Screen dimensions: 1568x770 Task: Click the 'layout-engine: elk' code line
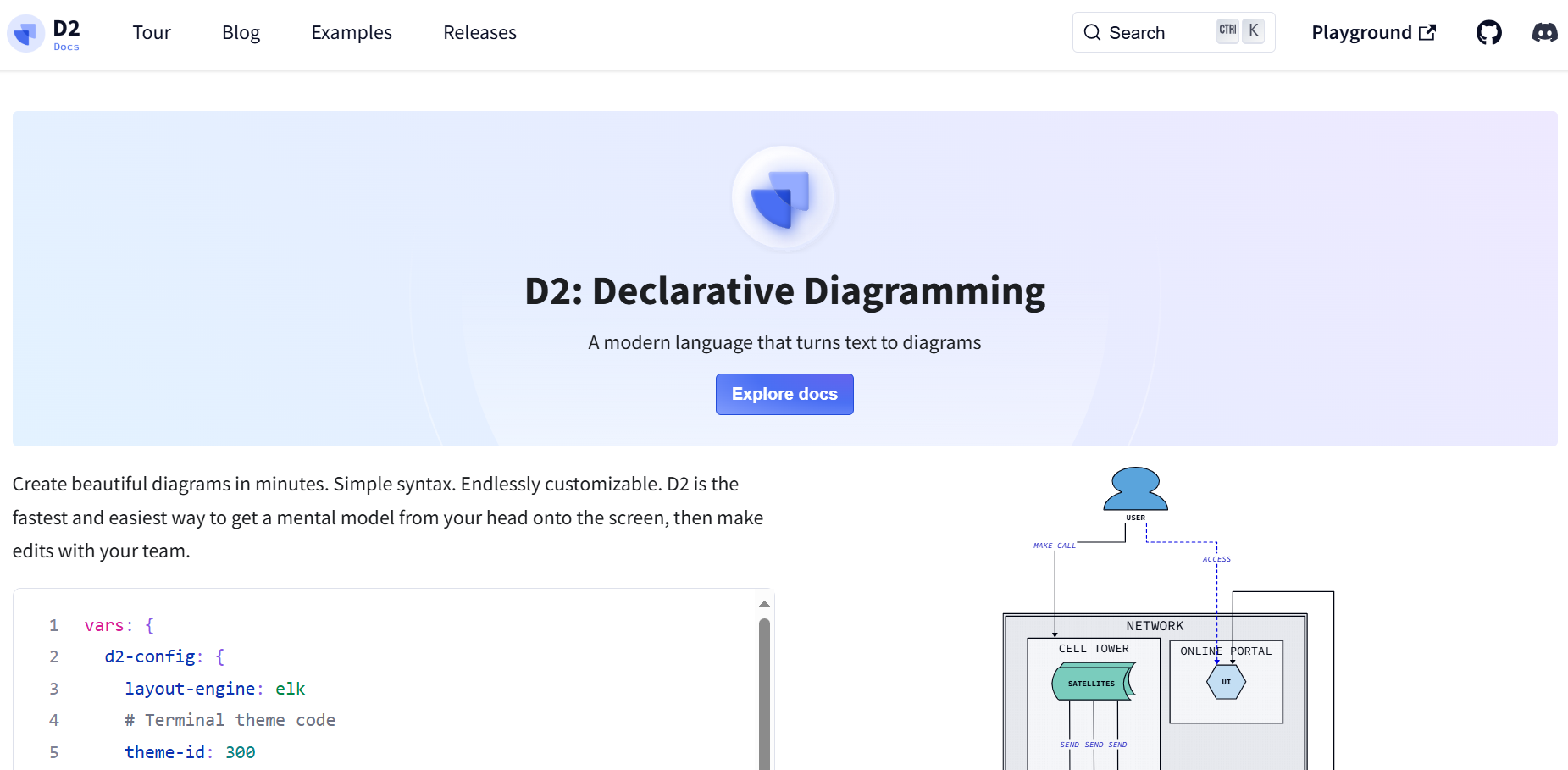(x=214, y=689)
